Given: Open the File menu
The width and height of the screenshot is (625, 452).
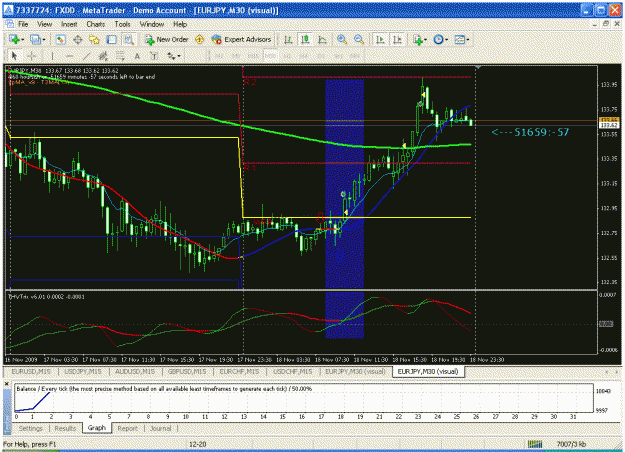Looking at the screenshot, I should pyautogui.click(x=23, y=24).
